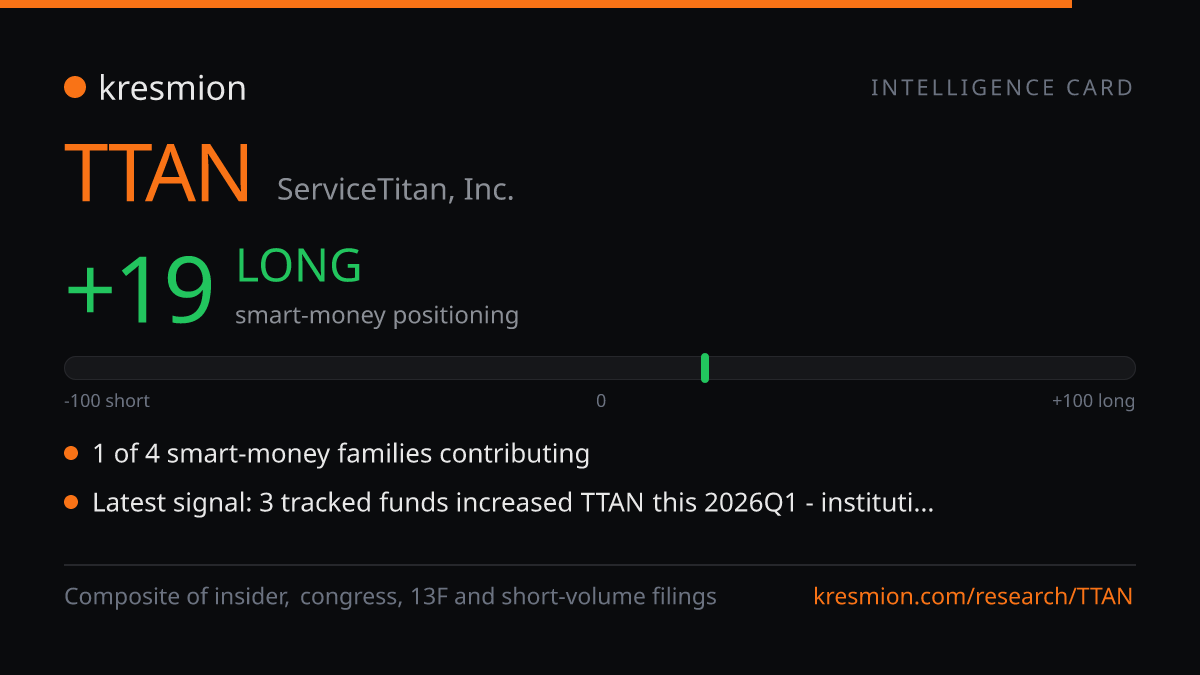
Task: Click the -100 short scale label
Action: point(107,401)
